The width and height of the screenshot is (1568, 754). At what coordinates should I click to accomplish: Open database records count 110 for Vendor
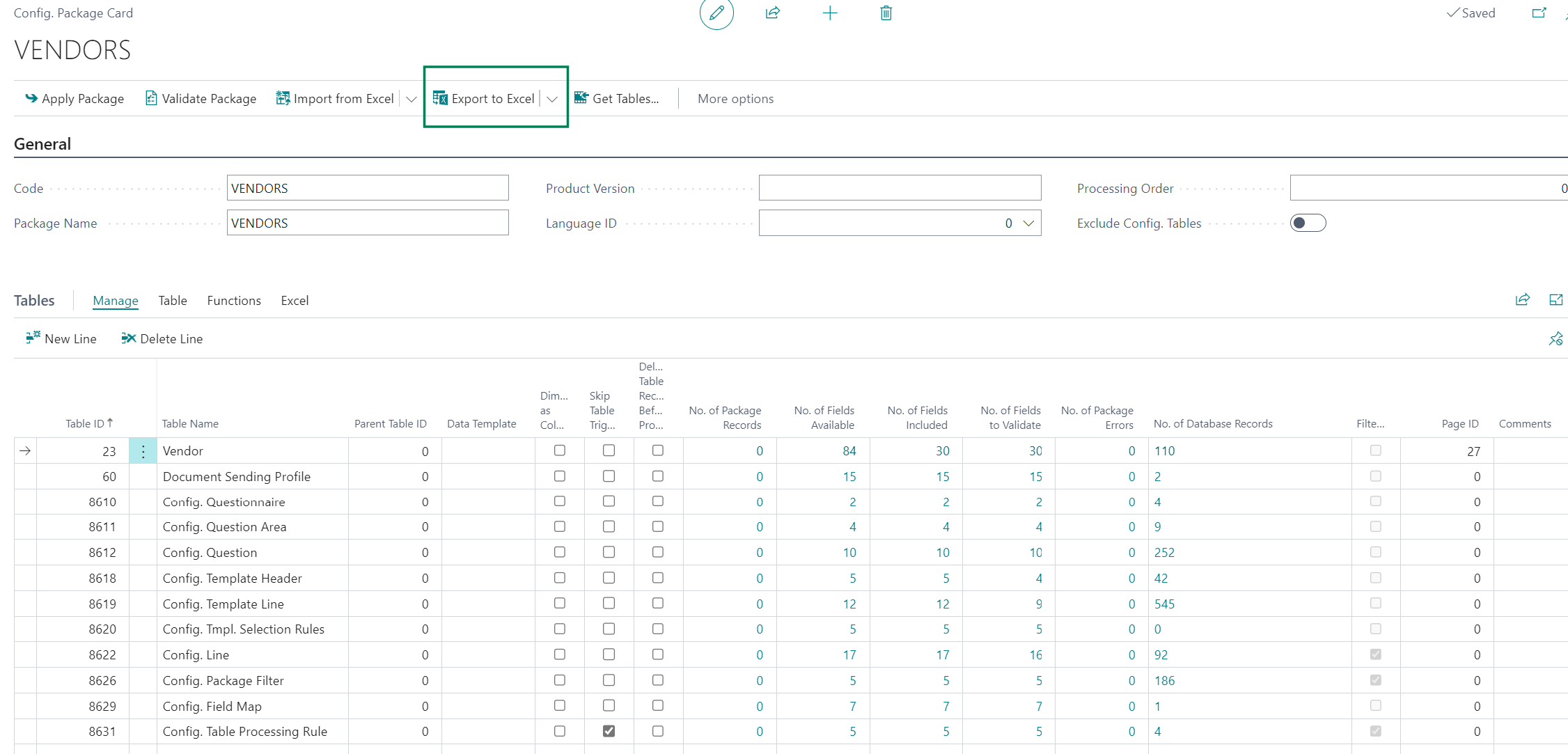click(x=1164, y=451)
